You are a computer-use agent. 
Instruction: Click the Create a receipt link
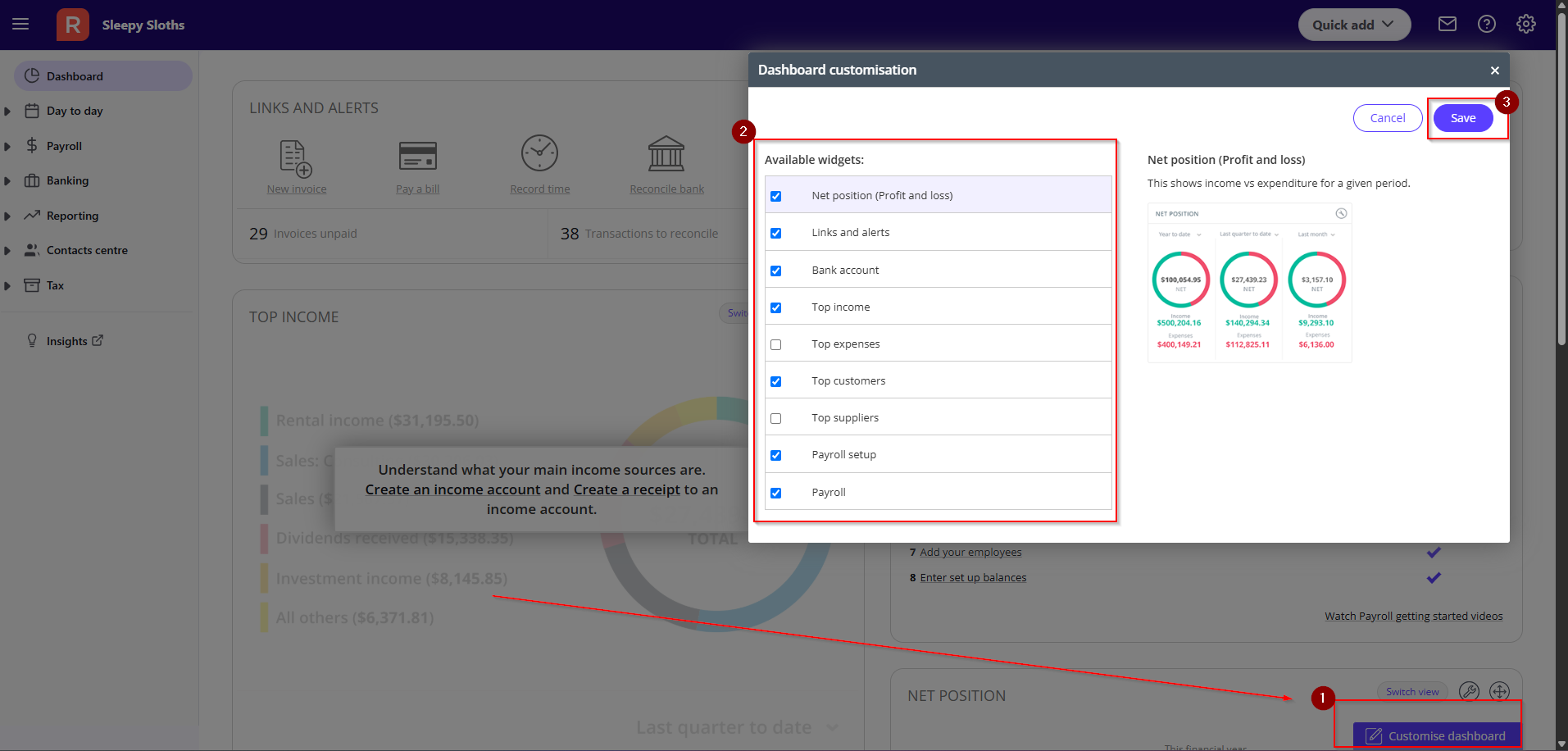point(627,489)
